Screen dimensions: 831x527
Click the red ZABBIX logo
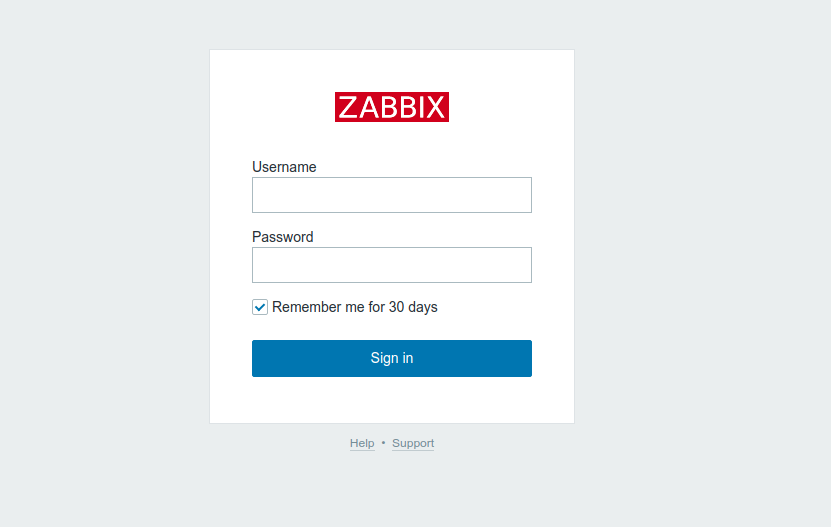tap(392, 107)
